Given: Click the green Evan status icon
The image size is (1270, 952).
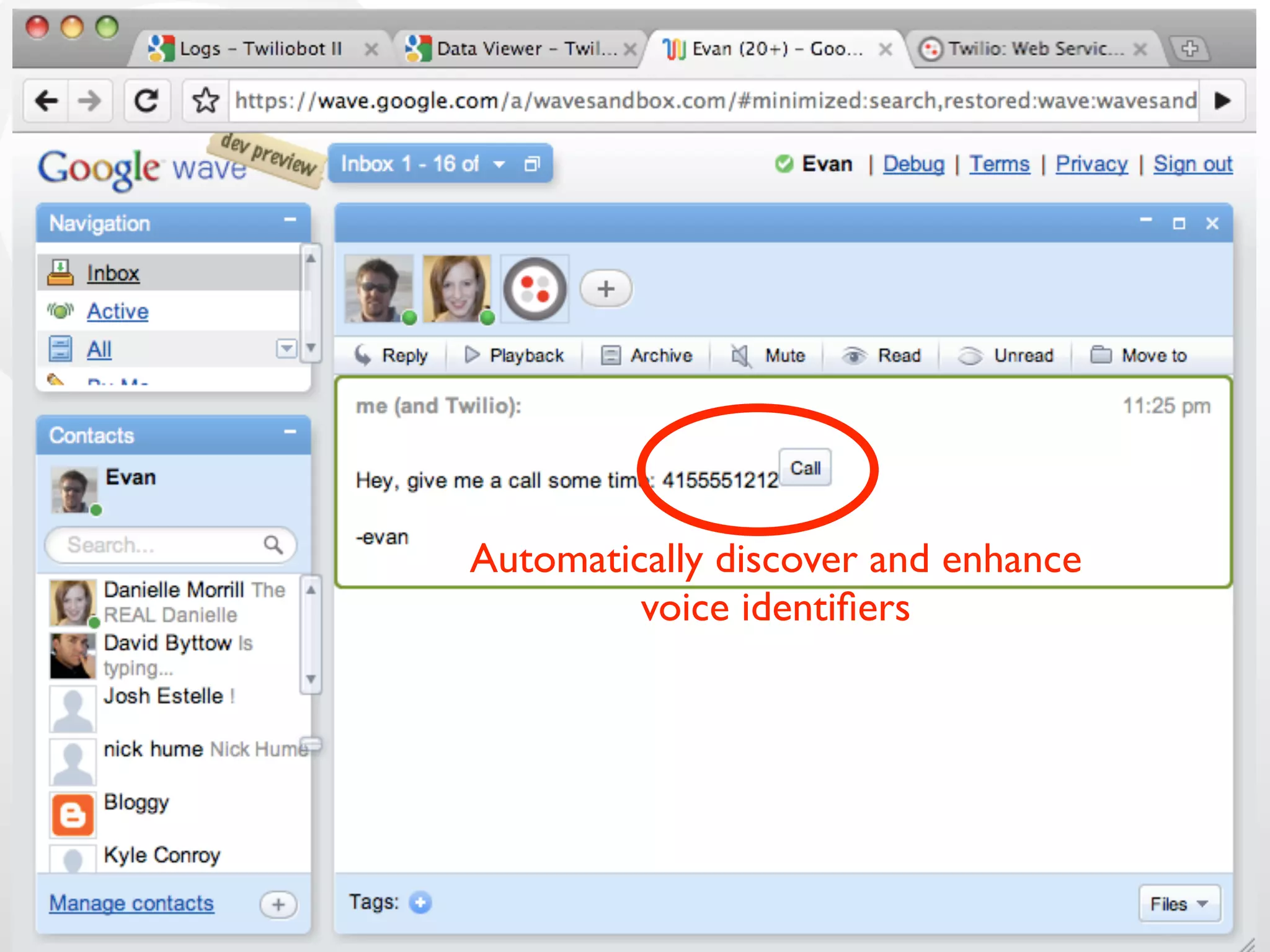Looking at the screenshot, I should click(784, 164).
